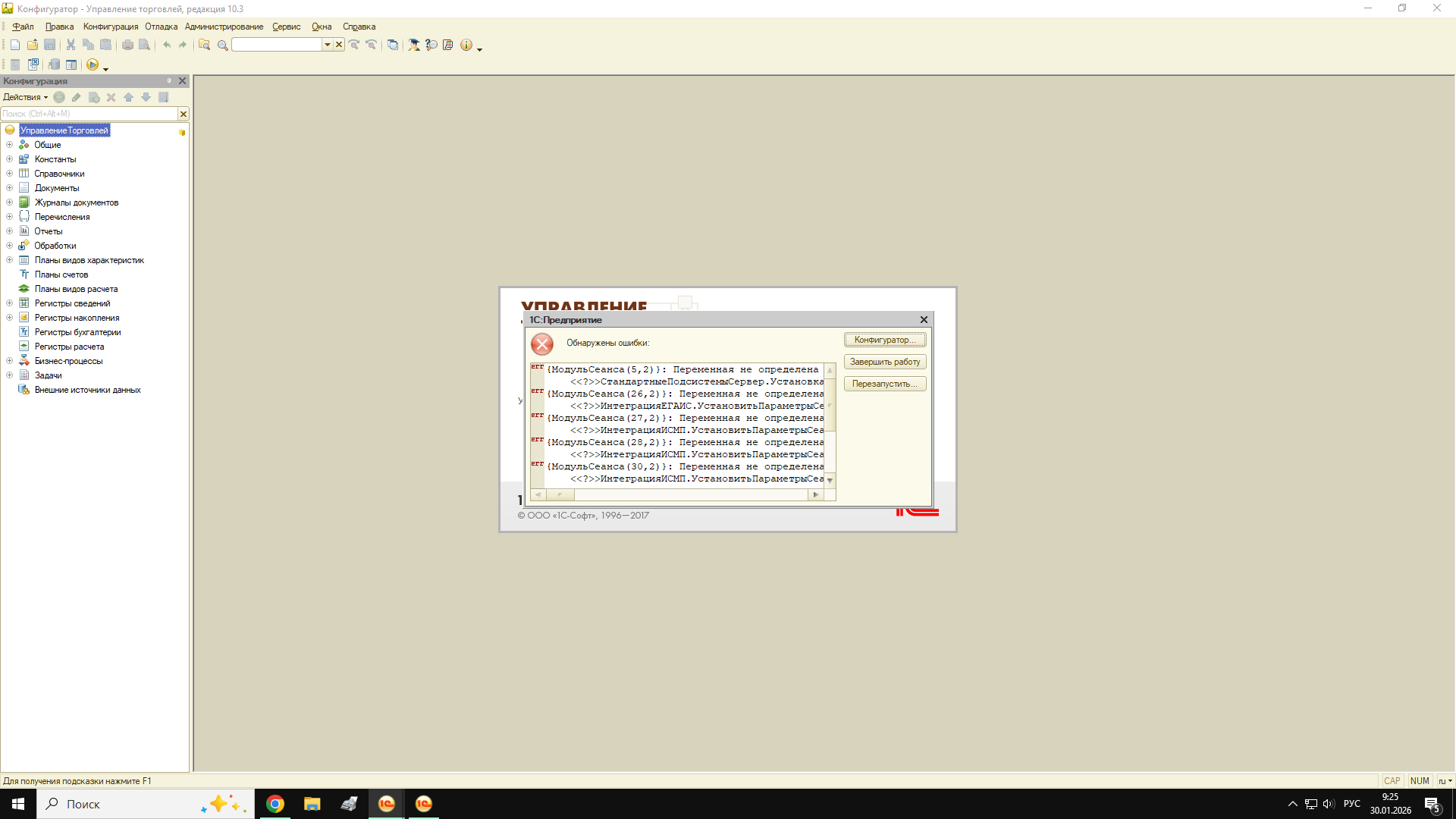This screenshot has width=1456, height=819.
Task: Click the global search folder-magnifier icon
Action: 204,45
